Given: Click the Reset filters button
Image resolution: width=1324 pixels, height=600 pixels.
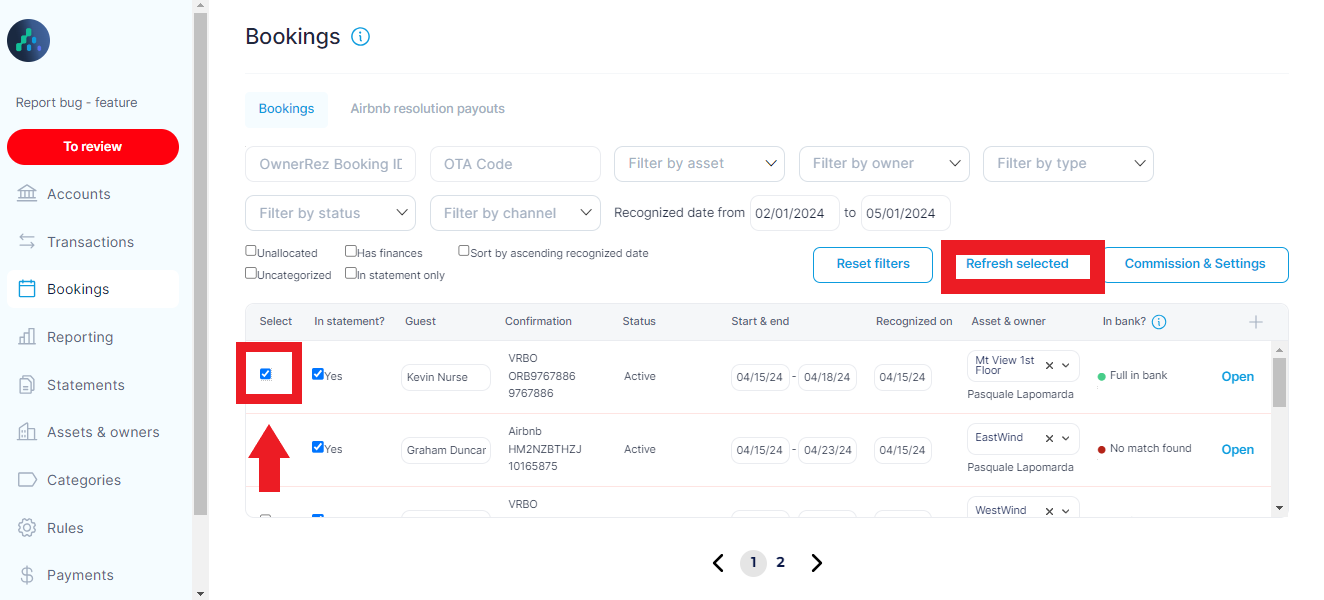Looking at the screenshot, I should pos(873,265).
